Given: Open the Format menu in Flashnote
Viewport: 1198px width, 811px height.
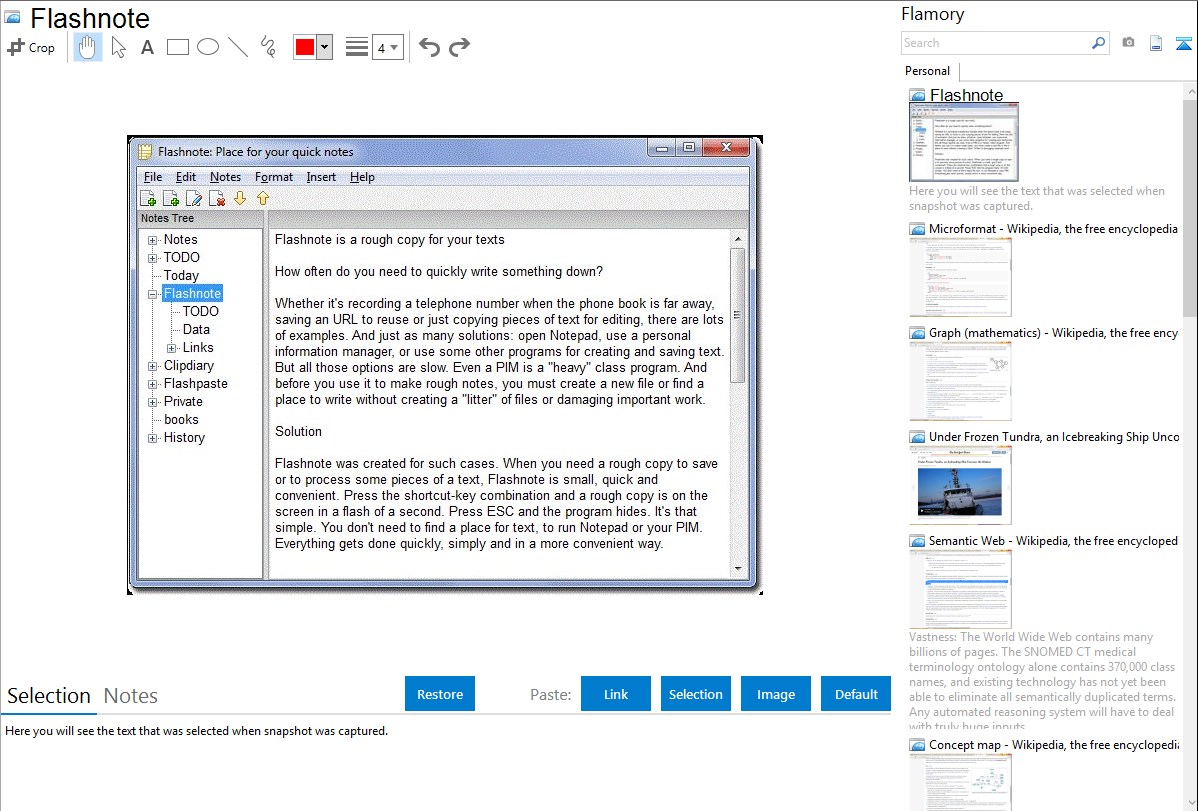Looking at the screenshot, I should pyautogui.click(x=274, y=177).
